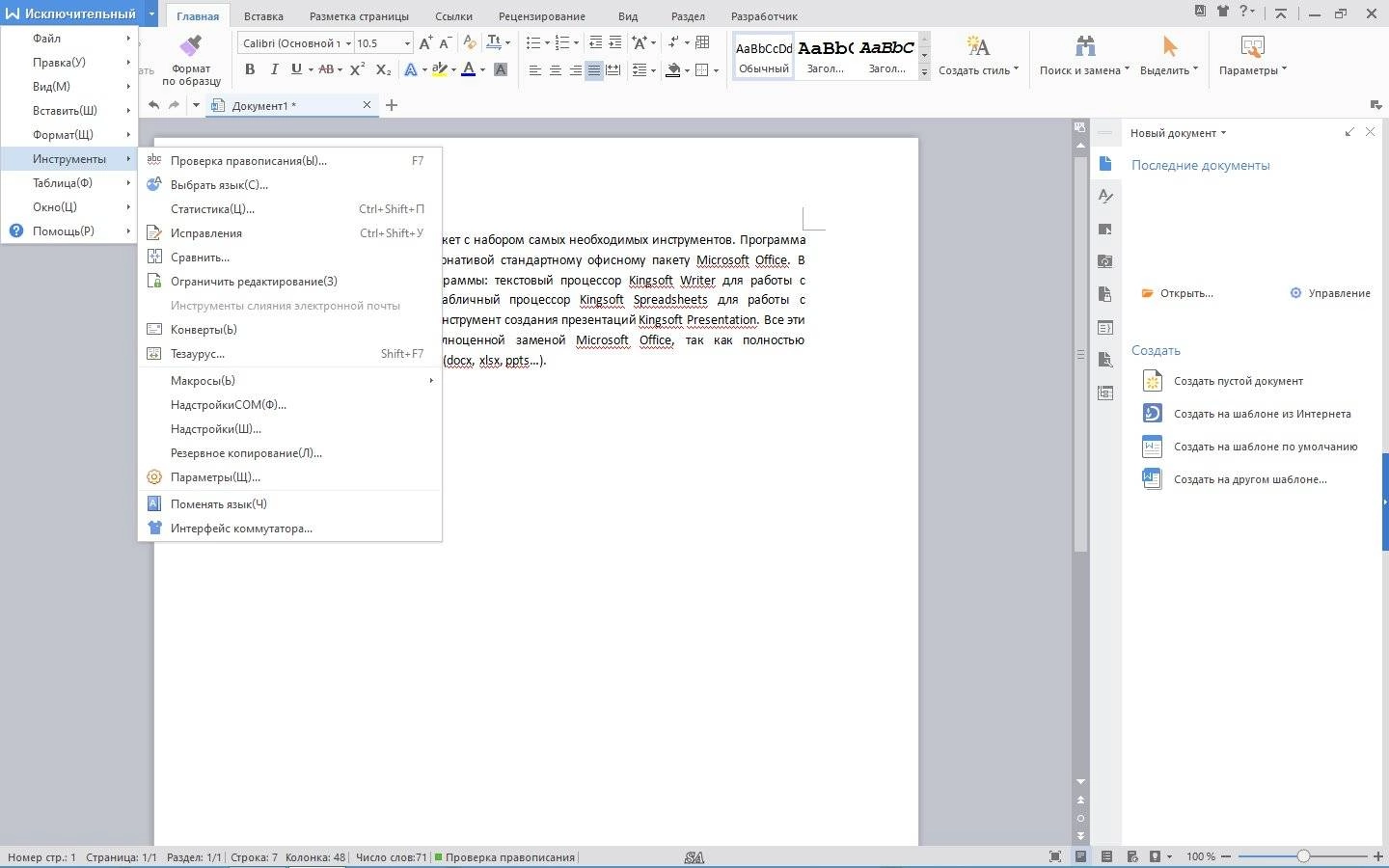
Task: Add a new document tab with plus
Action: pos(392,105)
